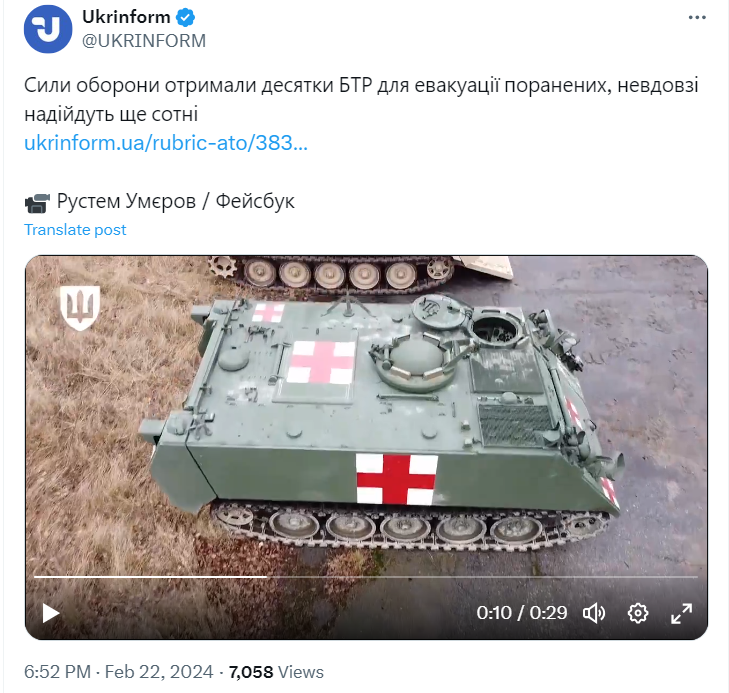This screenshot has height=693, width=729.
Task: Click the video time display 0:10 / 0:29
Action: pos(522,613)
